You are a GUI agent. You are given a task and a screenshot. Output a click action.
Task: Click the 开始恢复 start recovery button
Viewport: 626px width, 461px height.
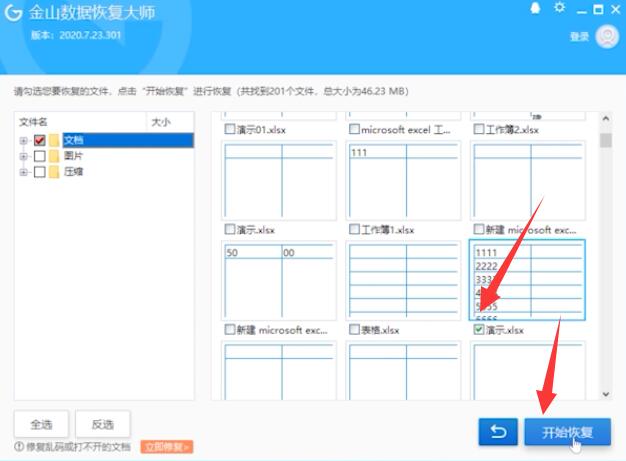point(567,432)
